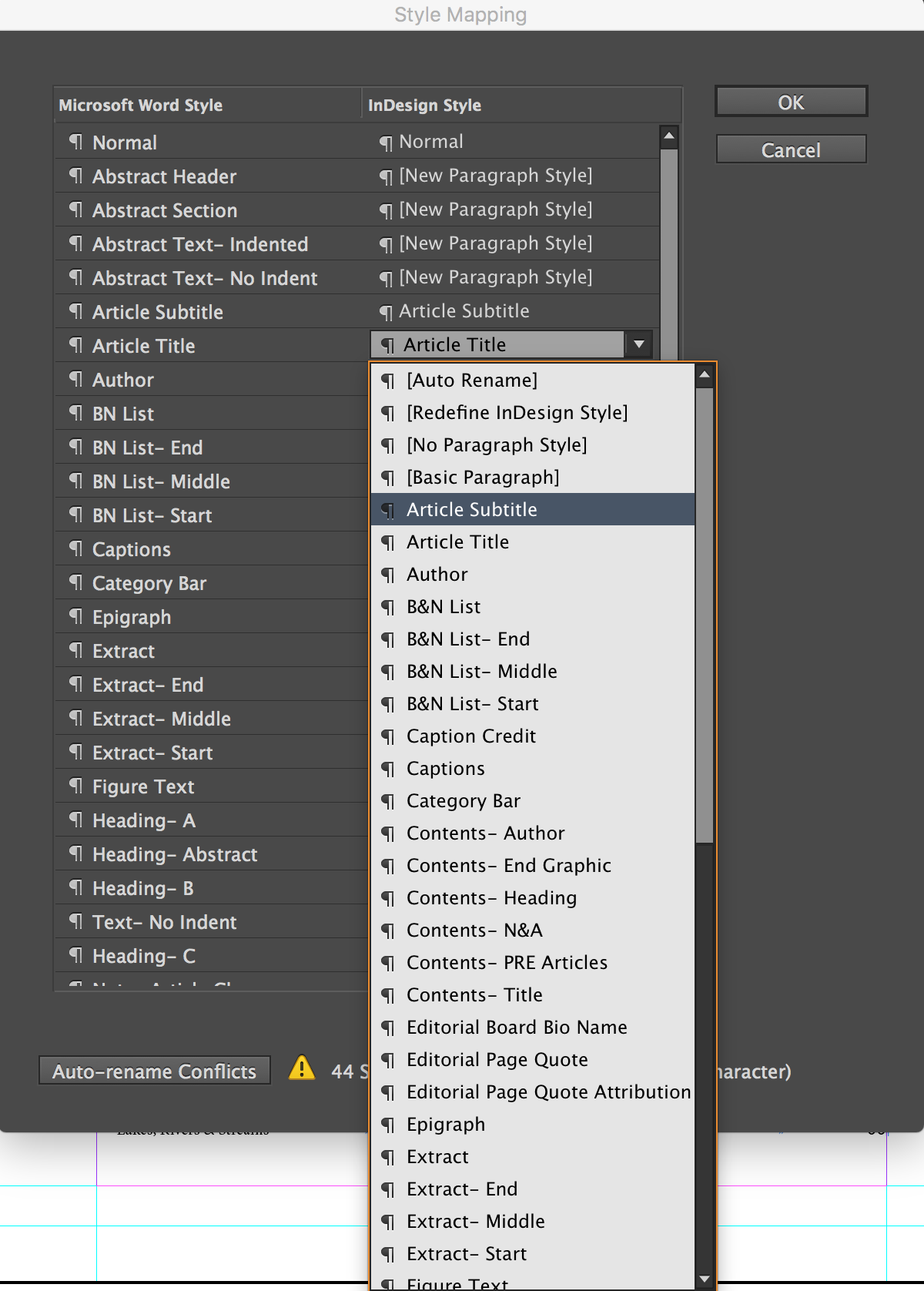Click InDesign style for Article Subtitle row
The image size is (924, 1291).
click(455, 311)
